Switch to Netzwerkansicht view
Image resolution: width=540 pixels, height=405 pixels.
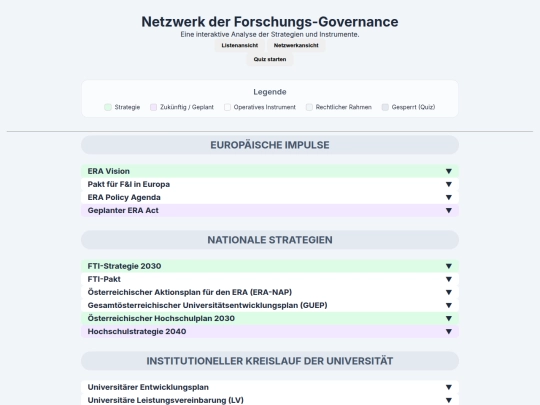tap(296, 45)
